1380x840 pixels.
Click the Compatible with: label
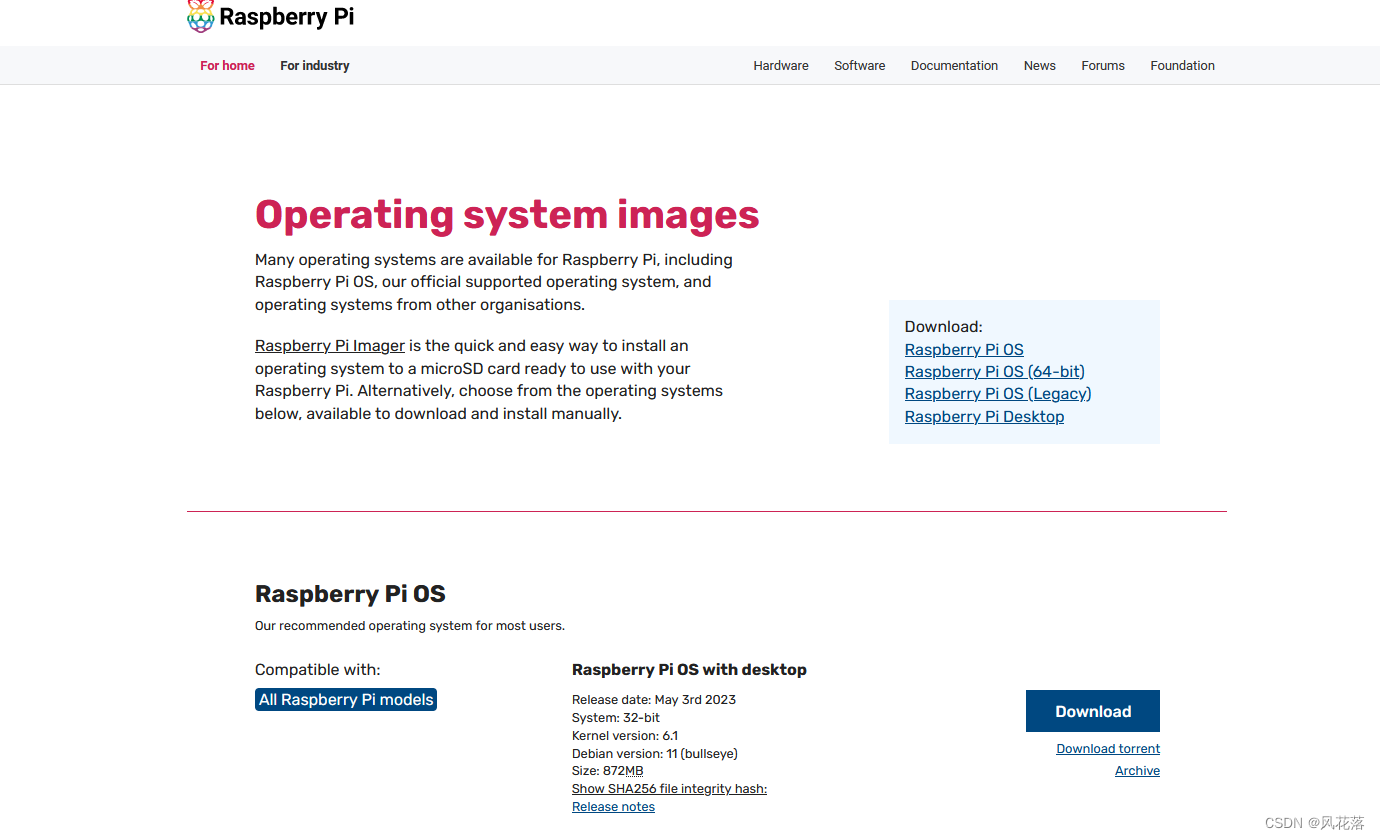coord(318,670)
